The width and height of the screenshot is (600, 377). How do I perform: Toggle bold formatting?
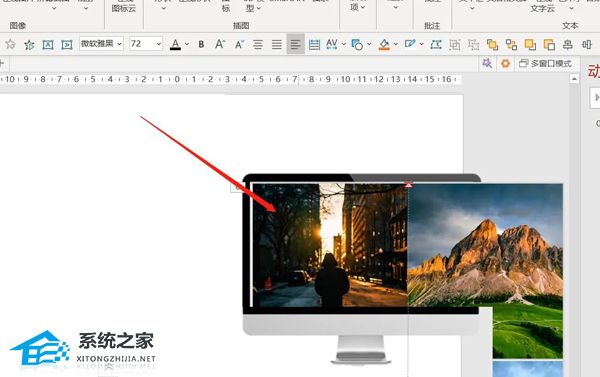[201, 44]
